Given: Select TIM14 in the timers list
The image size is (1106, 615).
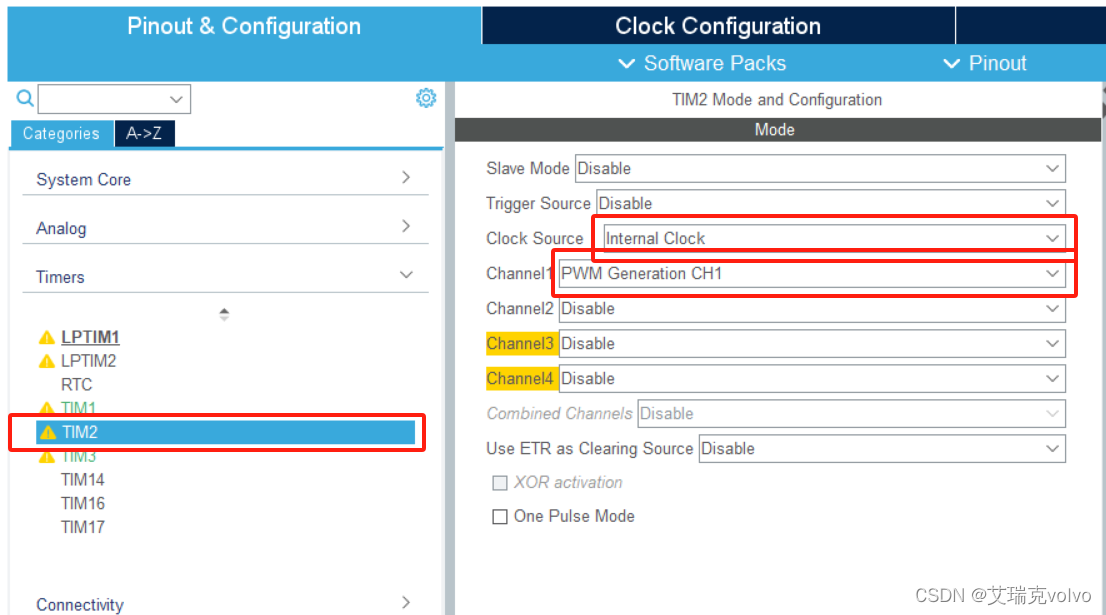Looking at the screenshot, I should tap(83, 480).
